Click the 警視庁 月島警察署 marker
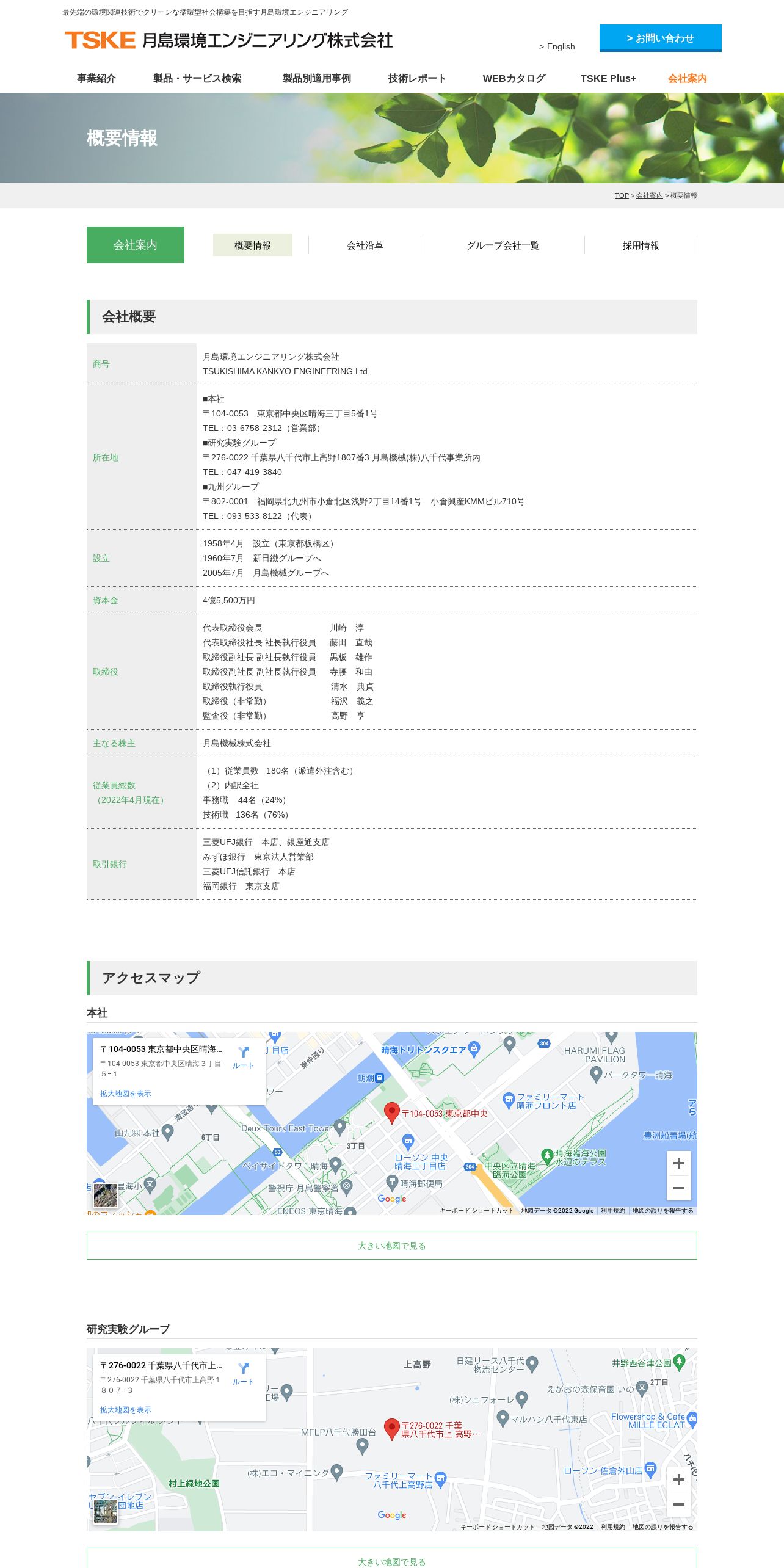Image resolution: width=784 pixels, height=1568 pixels. pyautogui.click(x=346, y=1188)
